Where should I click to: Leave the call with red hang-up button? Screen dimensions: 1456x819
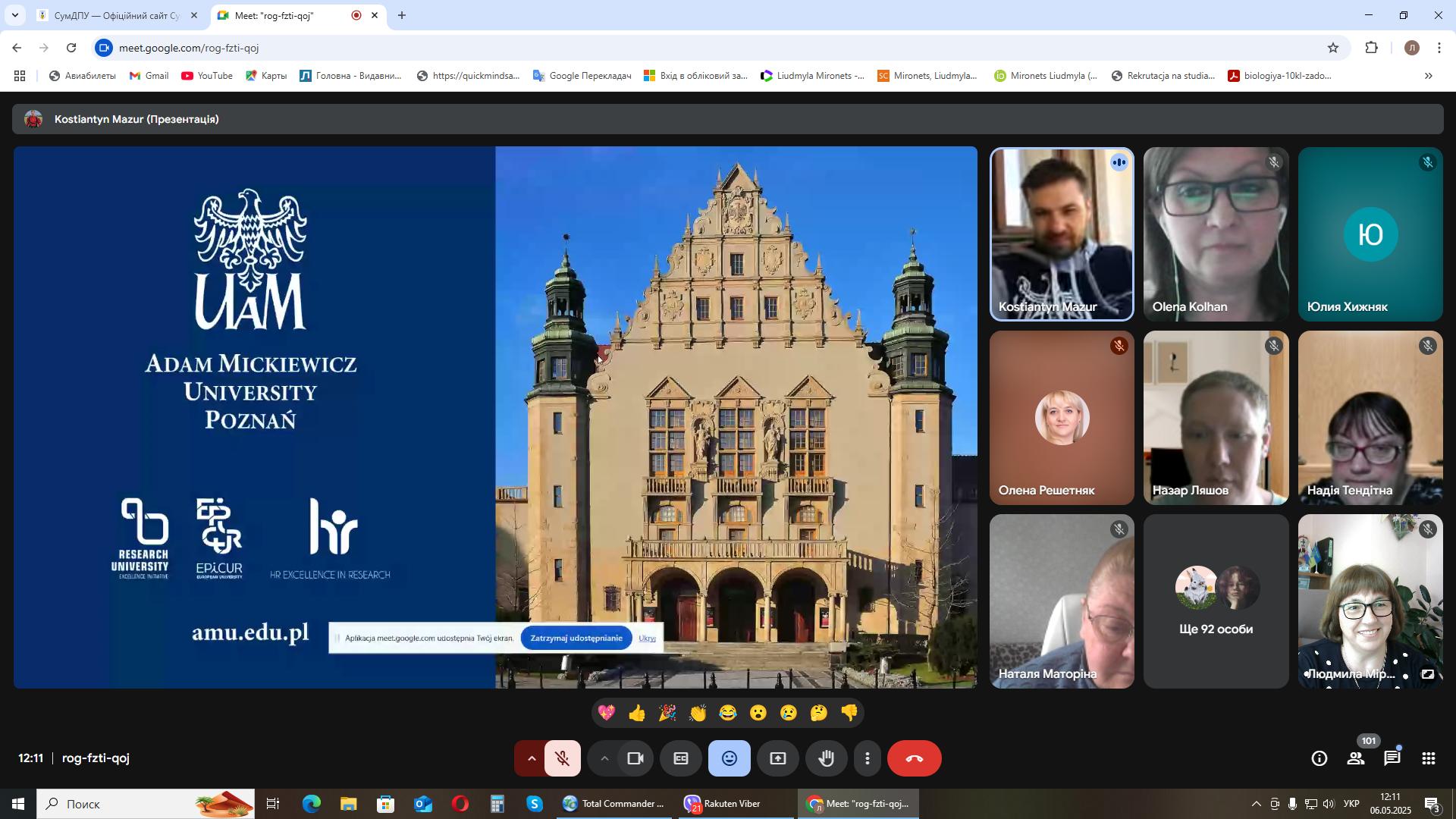coord(915,758)
